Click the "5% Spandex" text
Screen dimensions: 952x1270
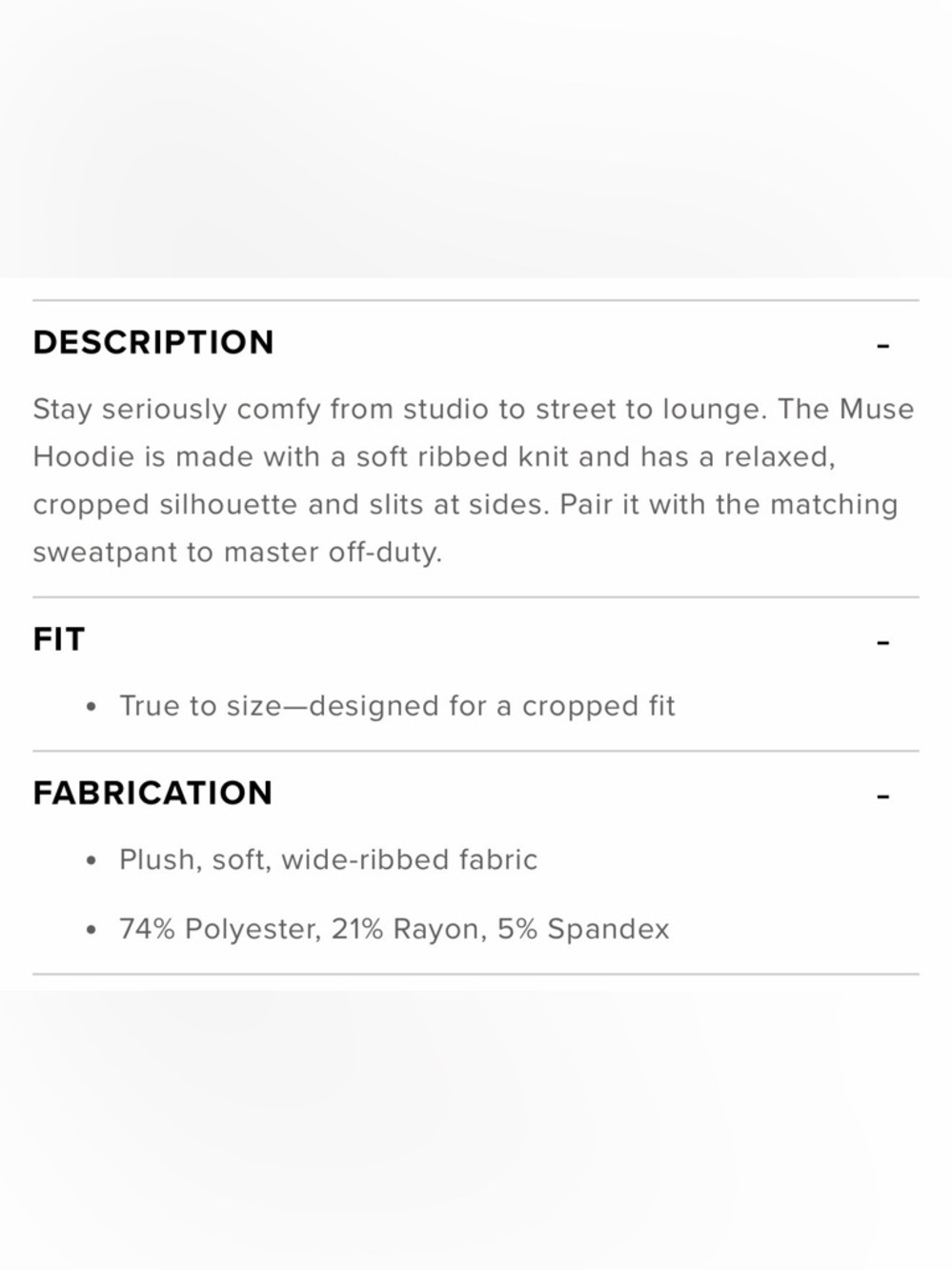[x=583, y=929]
